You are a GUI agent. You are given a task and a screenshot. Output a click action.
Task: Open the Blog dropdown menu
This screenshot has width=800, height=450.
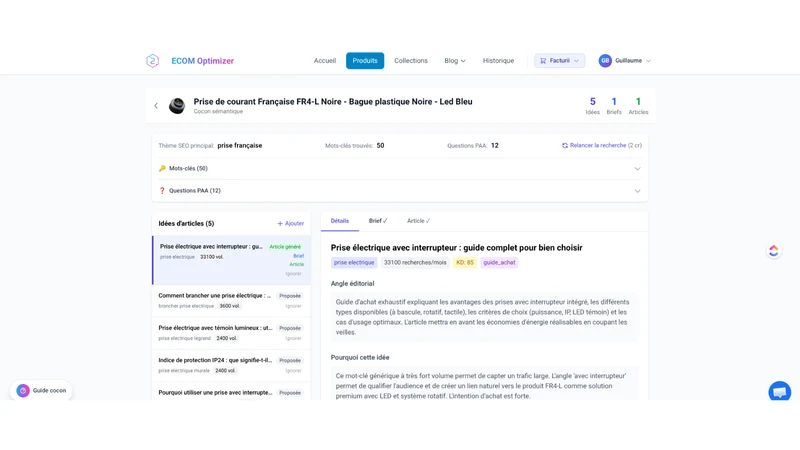pos(455,61)
